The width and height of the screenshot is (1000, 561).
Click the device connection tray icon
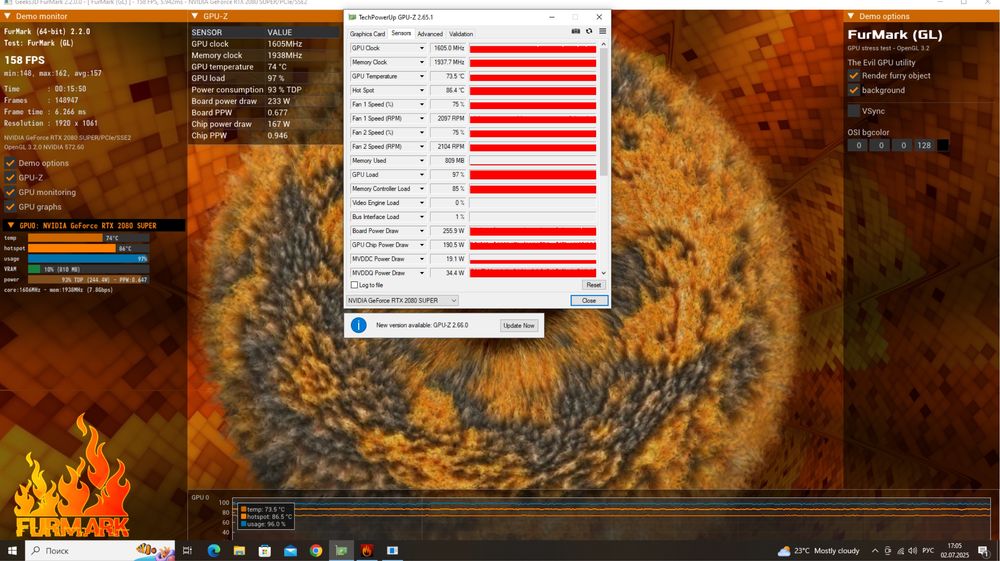click(888, 551)
